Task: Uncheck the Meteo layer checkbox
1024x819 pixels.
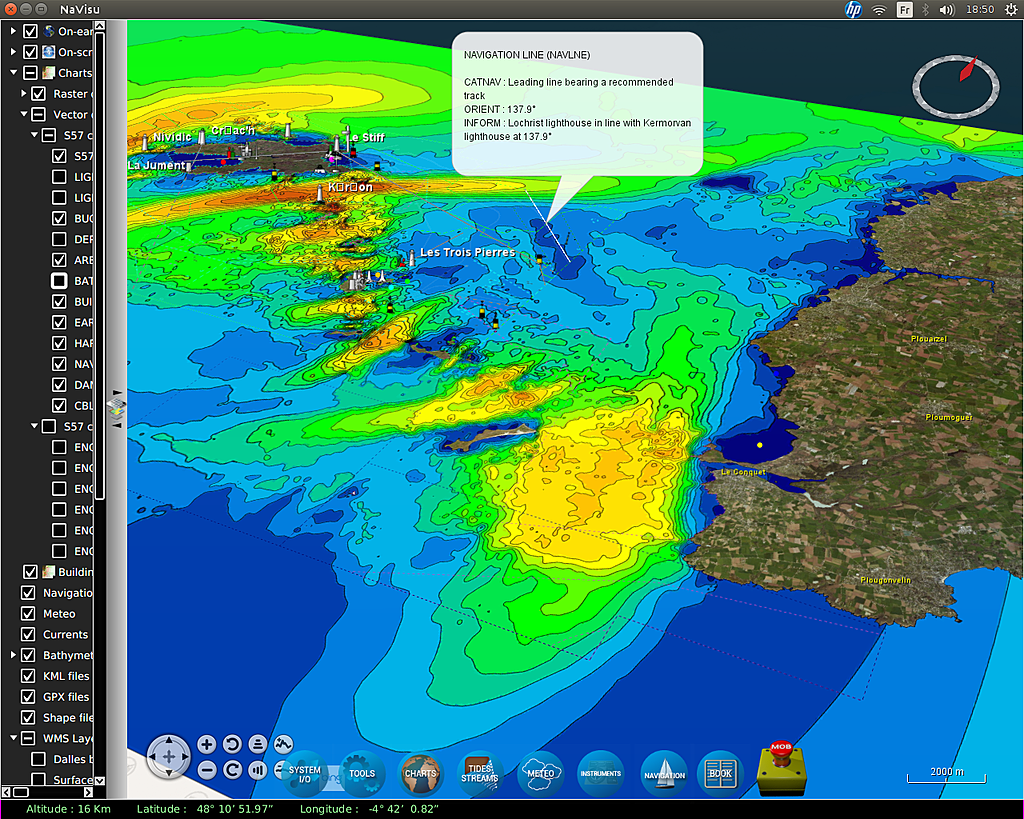Action: pos(28,613)
